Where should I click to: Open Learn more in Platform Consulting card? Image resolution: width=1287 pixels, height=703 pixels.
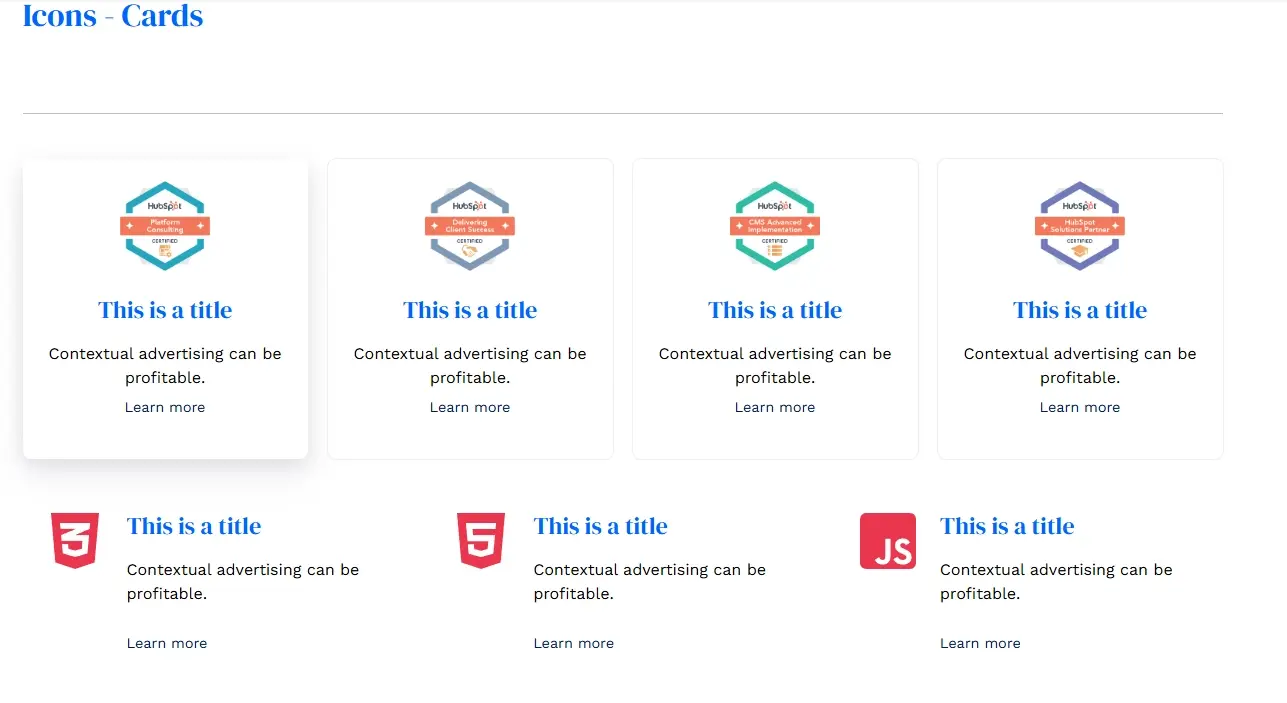click(x=165, y=407)
